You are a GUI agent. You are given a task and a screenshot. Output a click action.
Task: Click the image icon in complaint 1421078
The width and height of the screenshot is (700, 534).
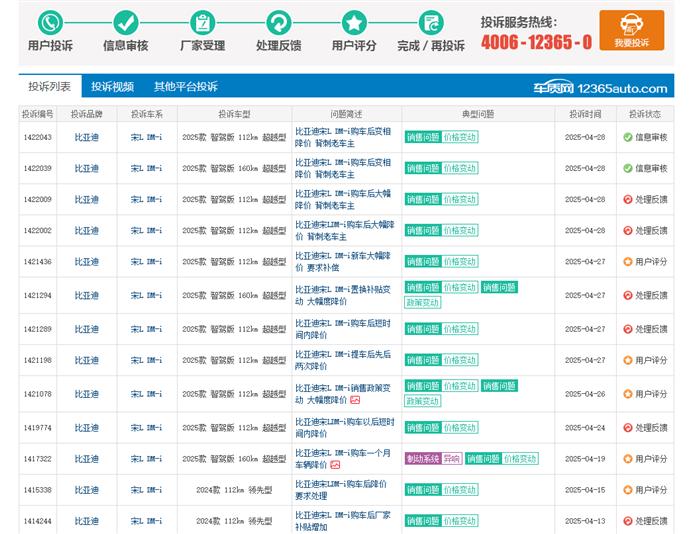click(x=355, y=400)
